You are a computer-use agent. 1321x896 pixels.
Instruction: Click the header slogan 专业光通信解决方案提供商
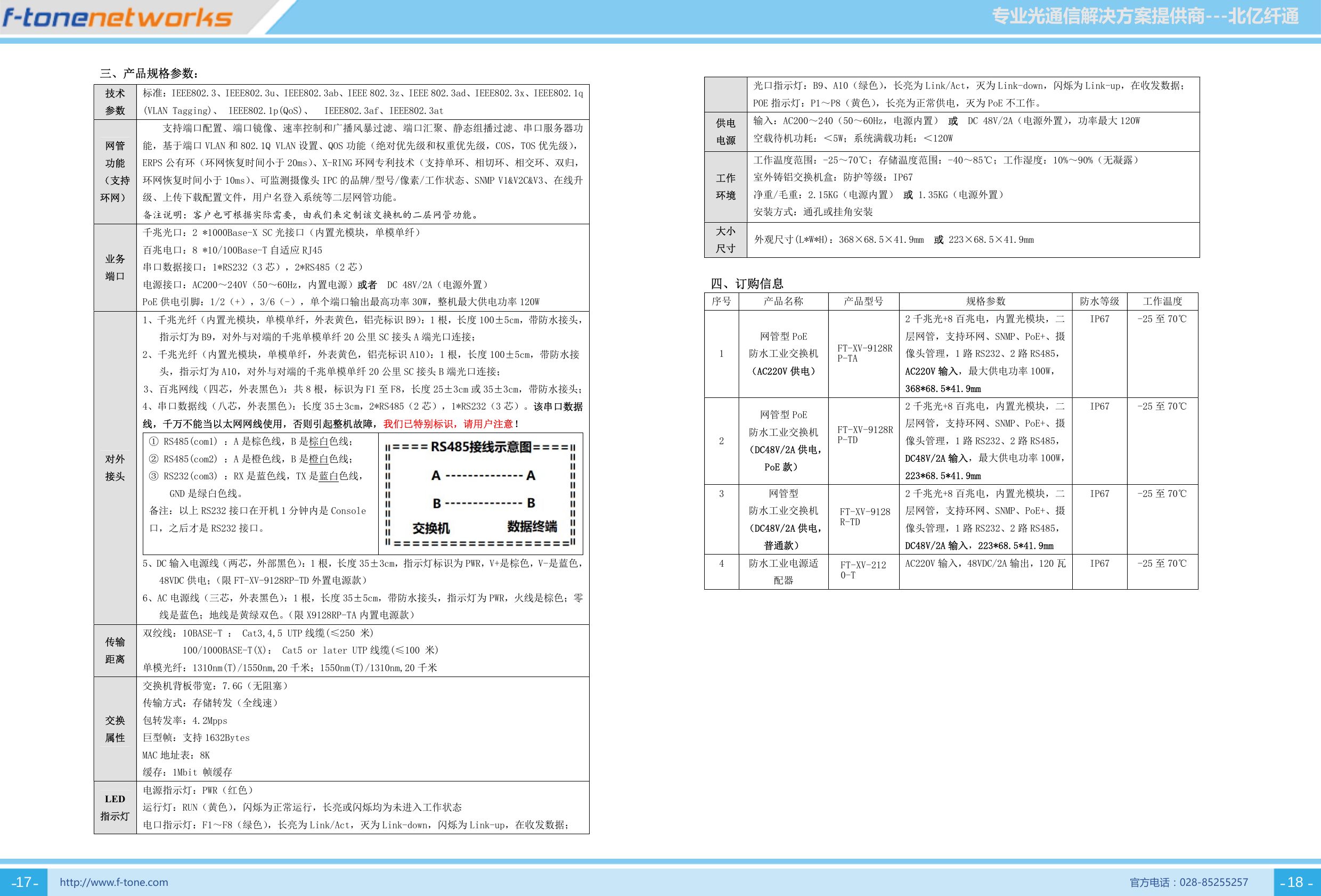coord(1098,16)
